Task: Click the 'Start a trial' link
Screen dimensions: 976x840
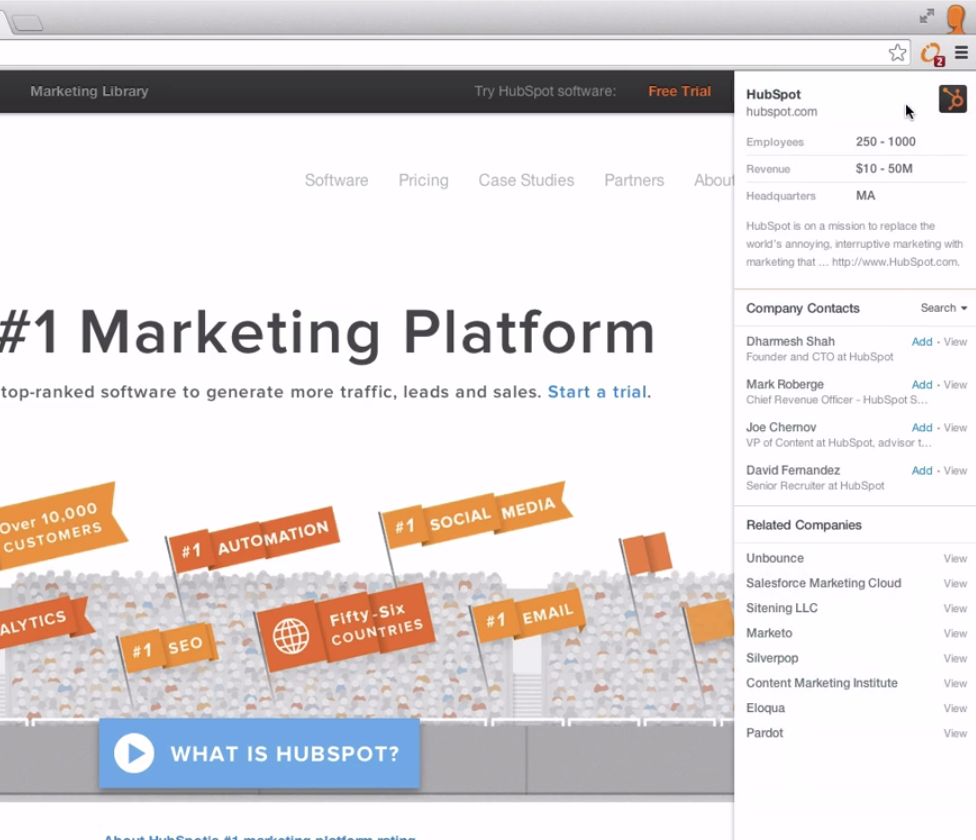Action: click(x=597, y=392)
